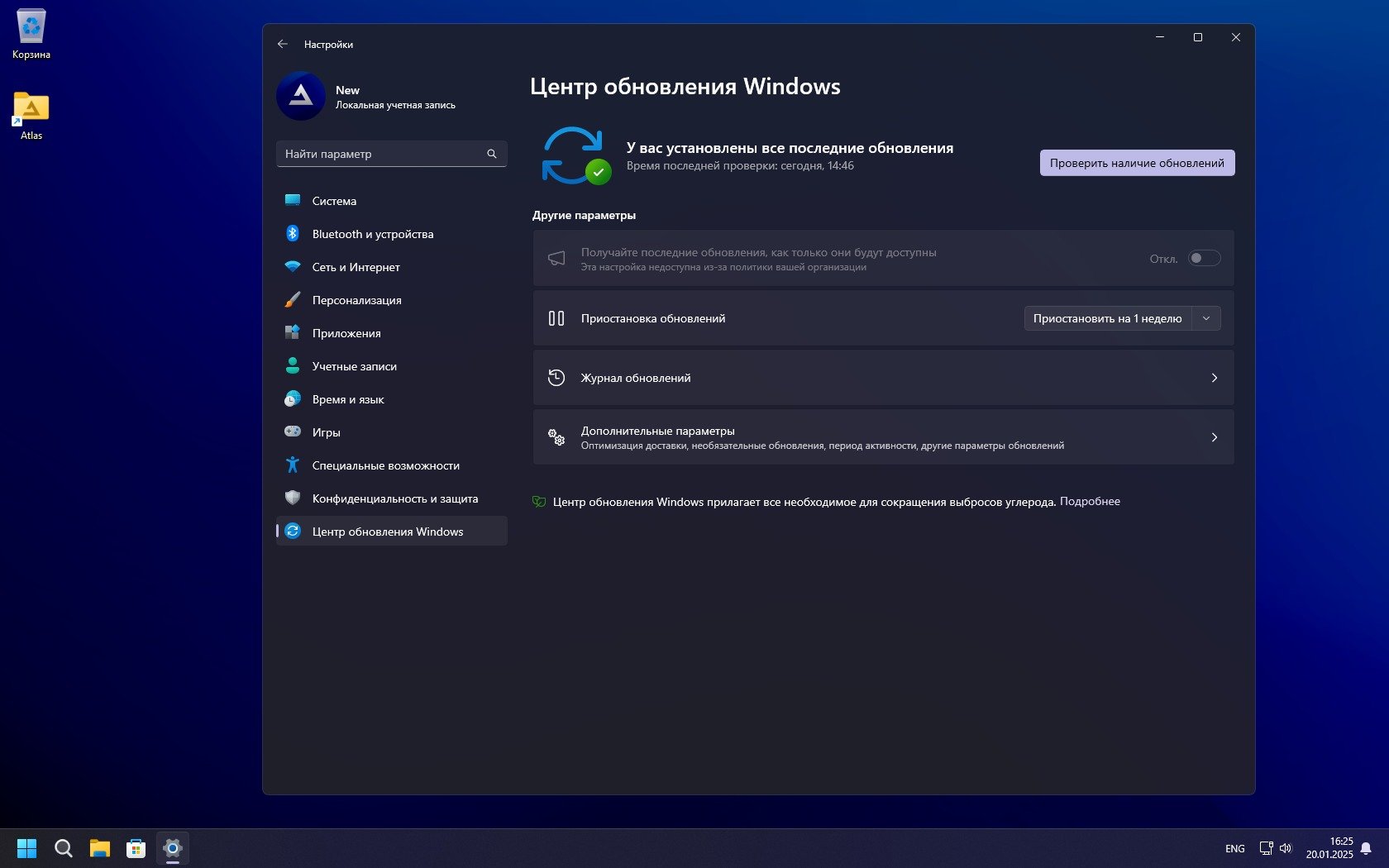
Task: Click the Time and language globe icon
Action: click(x=293, y=398)
